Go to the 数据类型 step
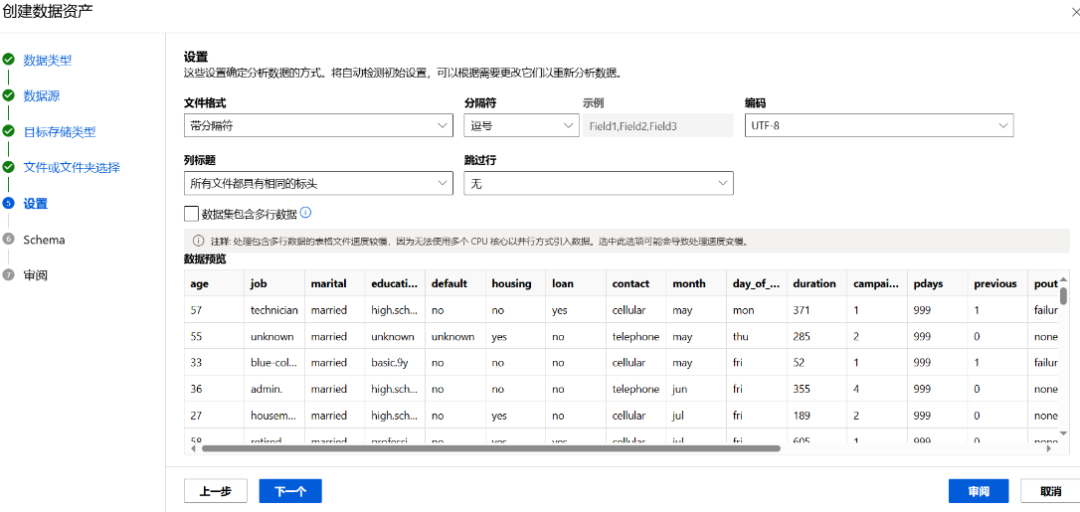1080x512 pixels. coord(48,60)
